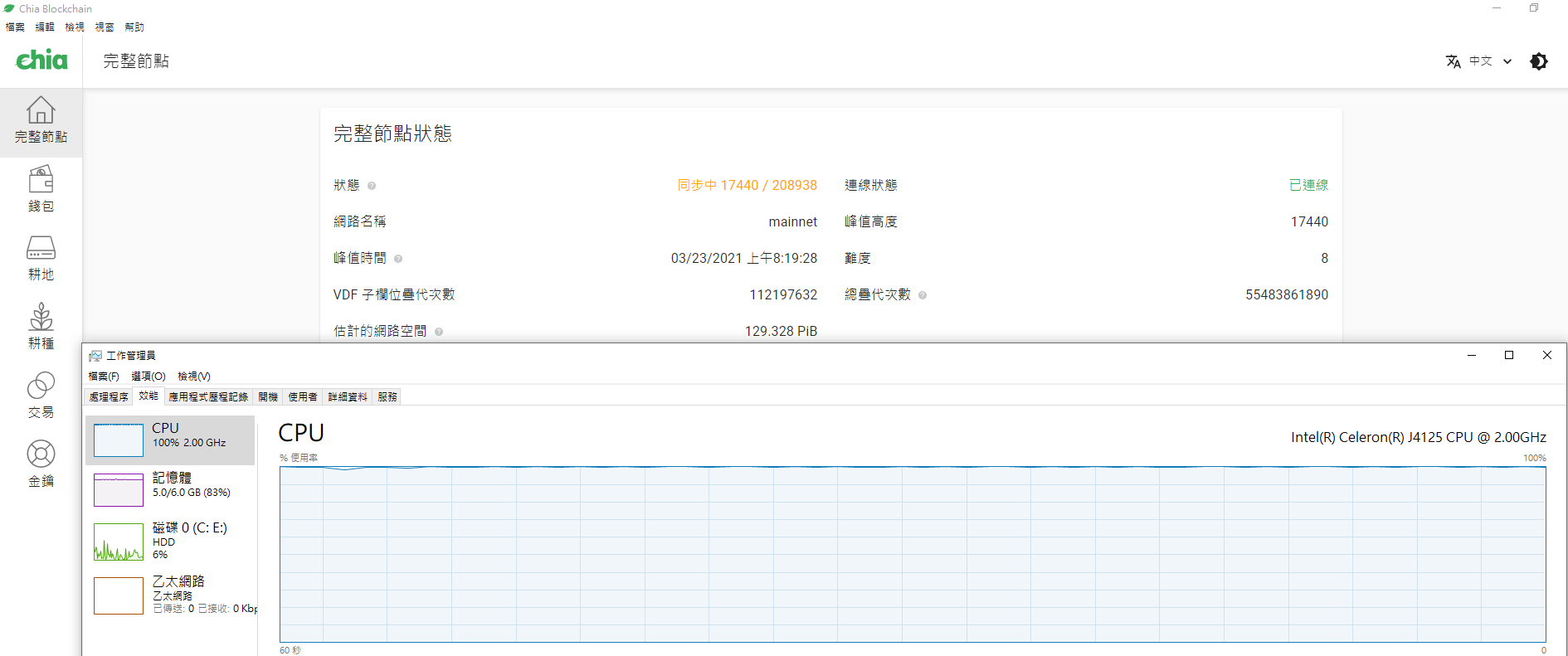Click the help icon next to 估計的網路空間
The image size is (1568, 656).
pos(439,332)
